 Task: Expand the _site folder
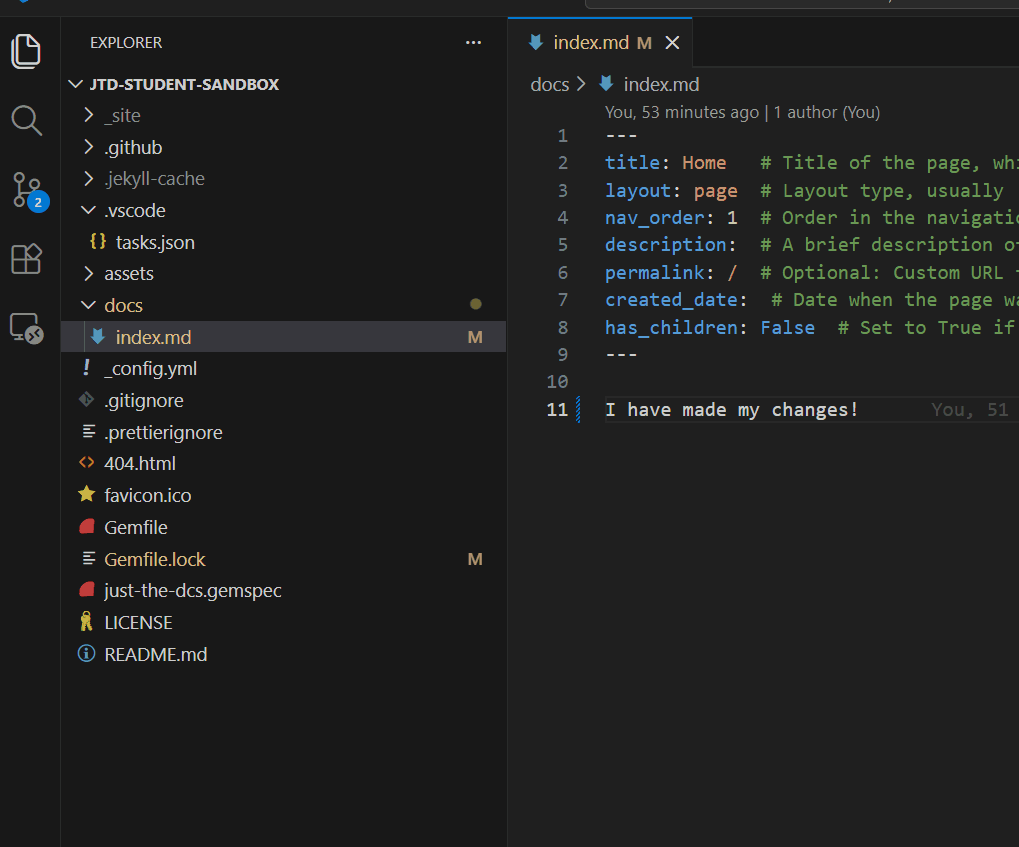(123, 116)
